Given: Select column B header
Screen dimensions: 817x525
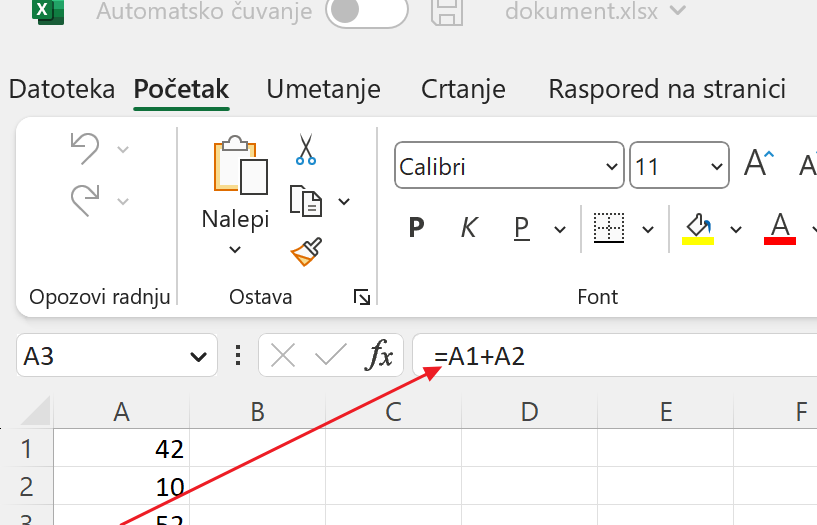Looking at the screenshot, I should (x=257, y=412).
